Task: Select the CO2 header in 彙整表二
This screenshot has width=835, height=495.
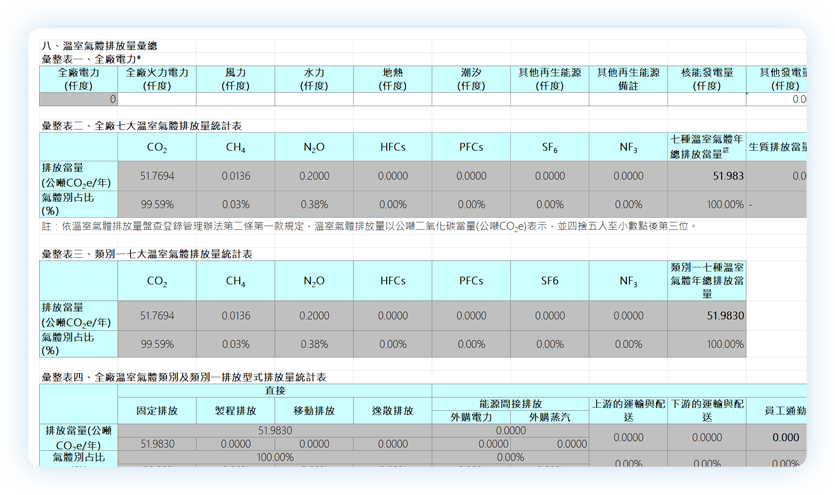Action: click(157, 147)
